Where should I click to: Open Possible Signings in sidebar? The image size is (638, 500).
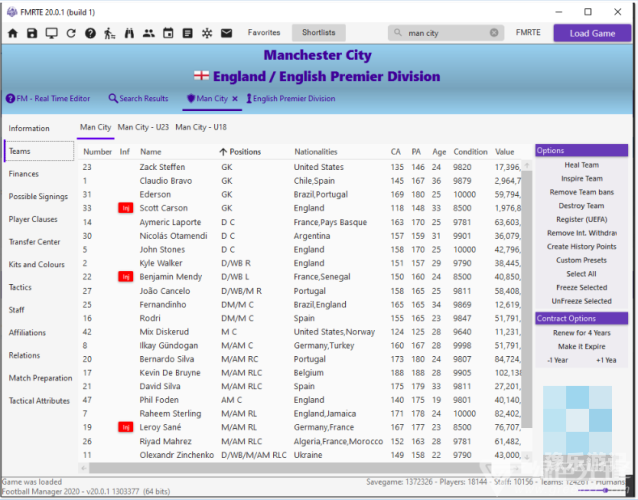pos(38,197)
